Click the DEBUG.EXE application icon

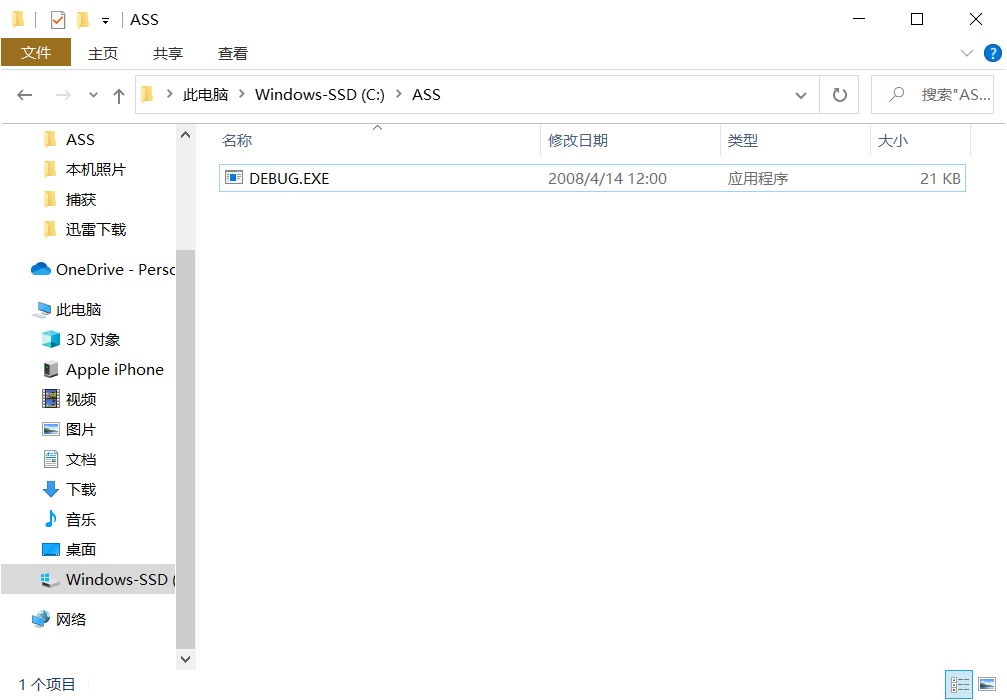point(234,177)
